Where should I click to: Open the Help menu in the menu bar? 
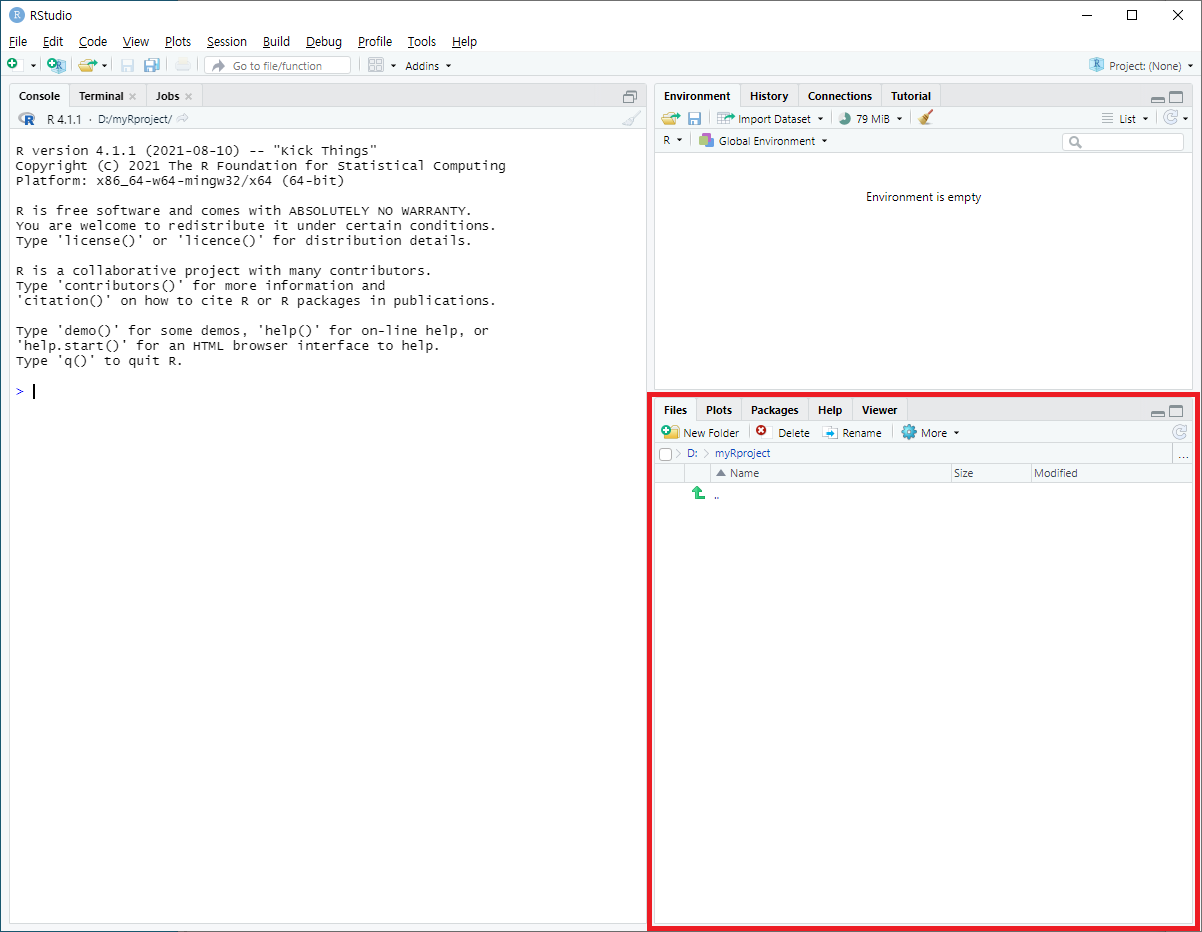pyautogui.click(x=464, y=42)
